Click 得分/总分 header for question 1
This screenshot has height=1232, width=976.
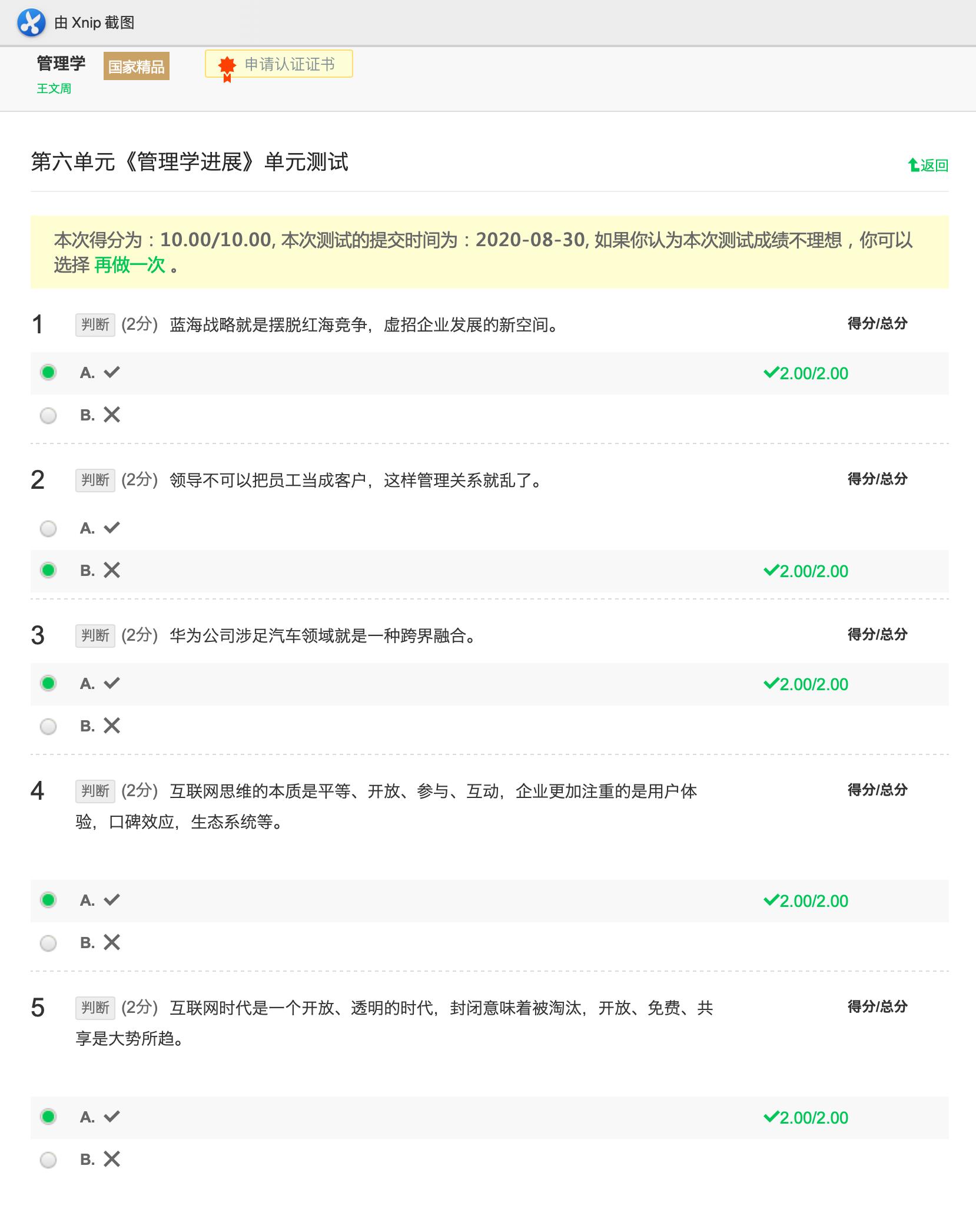[878, 323]
